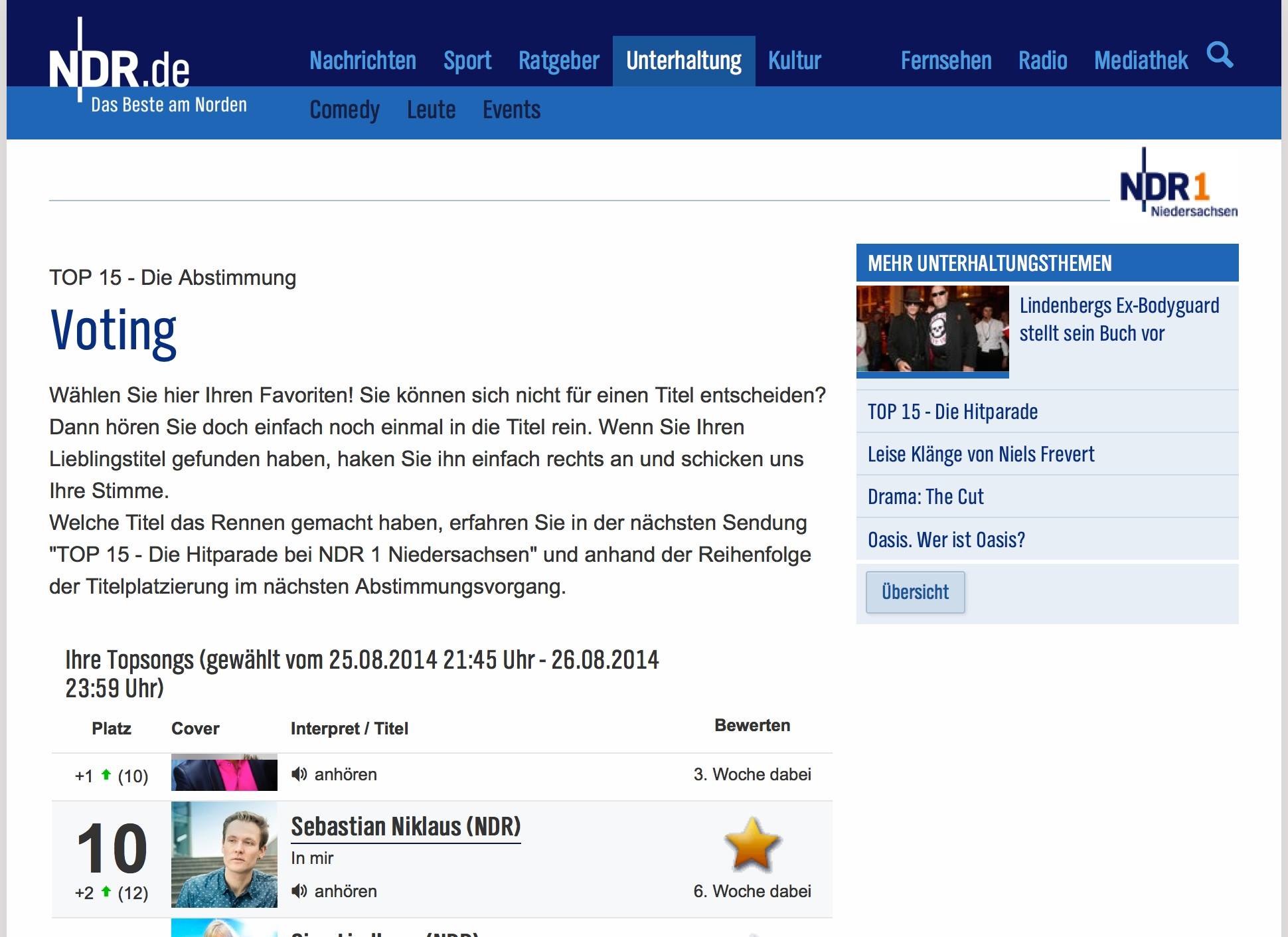Click the green arrow beside +1 (10)
This screenshot has height=937, width=1288.
click(106, 774)
